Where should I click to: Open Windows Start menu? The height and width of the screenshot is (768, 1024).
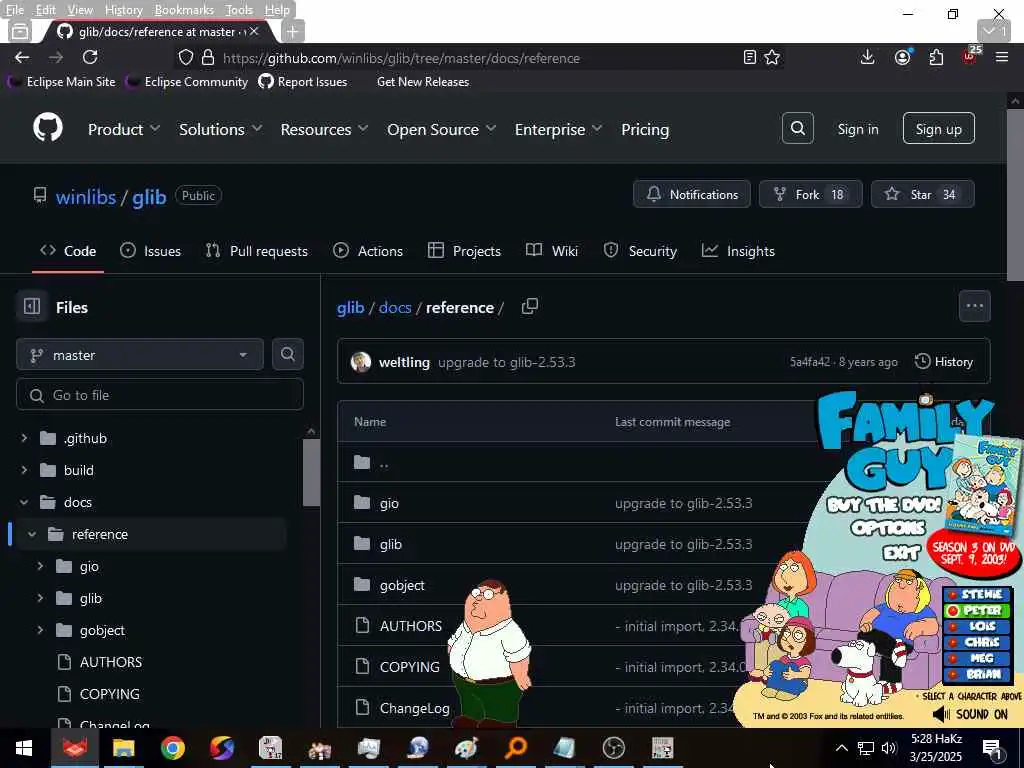pyautogui.click(x=24, y=748)
